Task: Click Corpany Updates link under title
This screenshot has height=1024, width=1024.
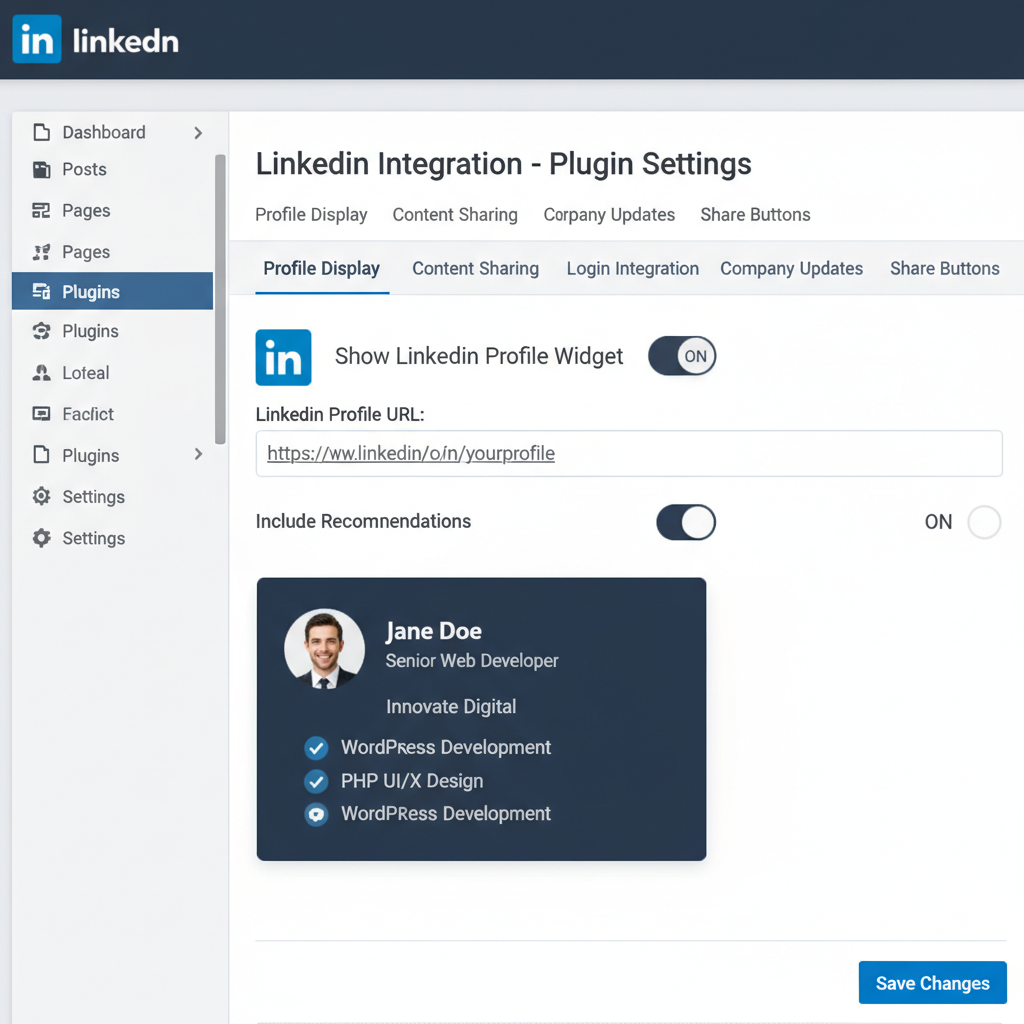Action: 609,215
